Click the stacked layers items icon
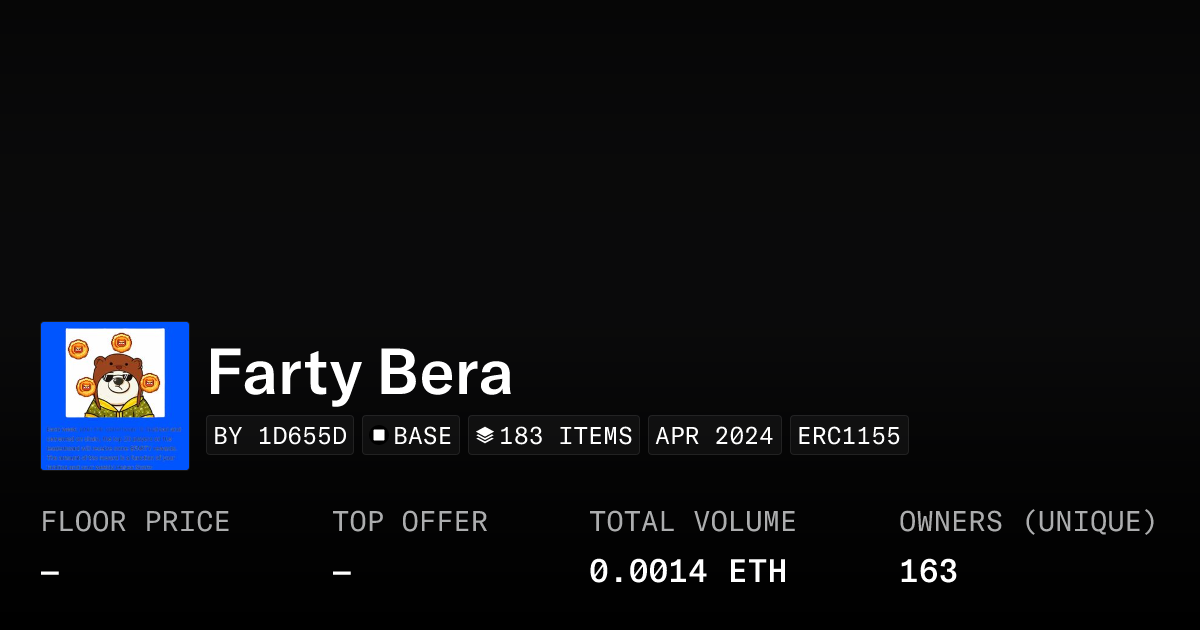Image resolution: width=1200 pixels, height=630 pixels. 485,436
